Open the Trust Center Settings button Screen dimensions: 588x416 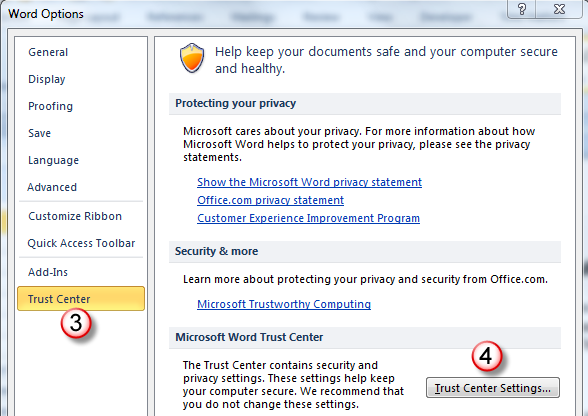pyautogui.click(x=493, y=387)
